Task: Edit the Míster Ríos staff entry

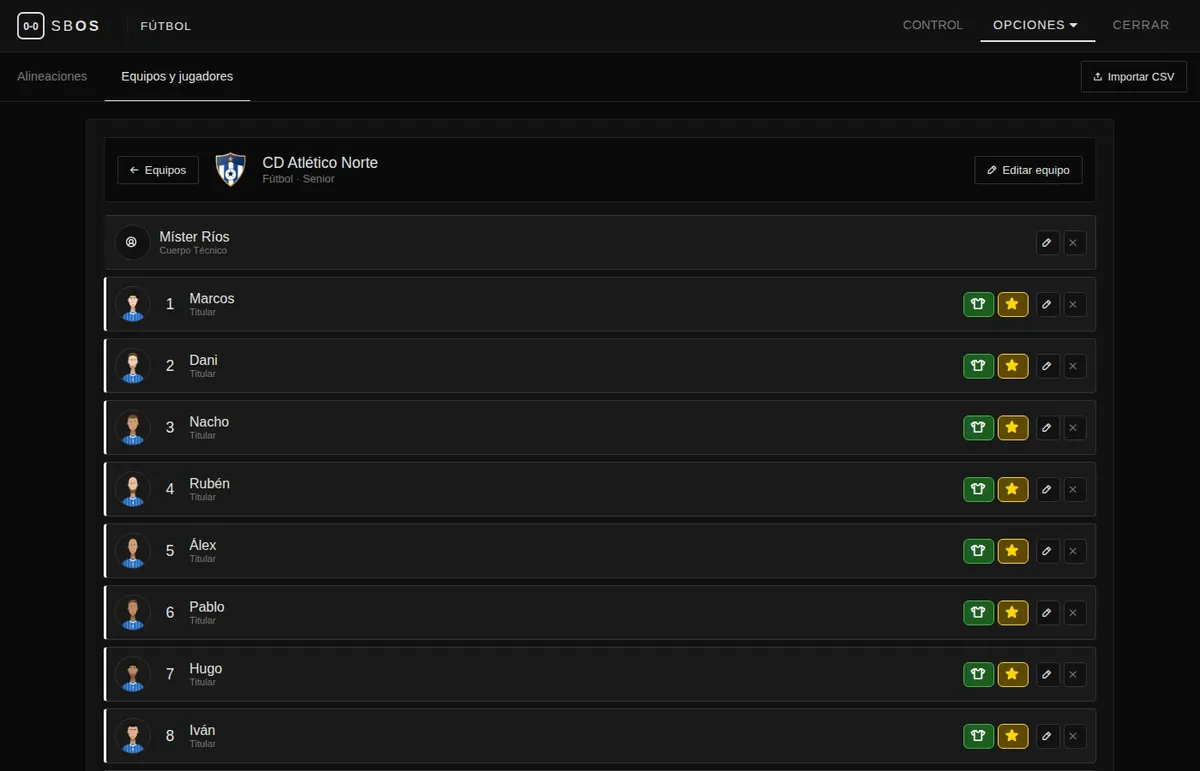Action: 1047,243
